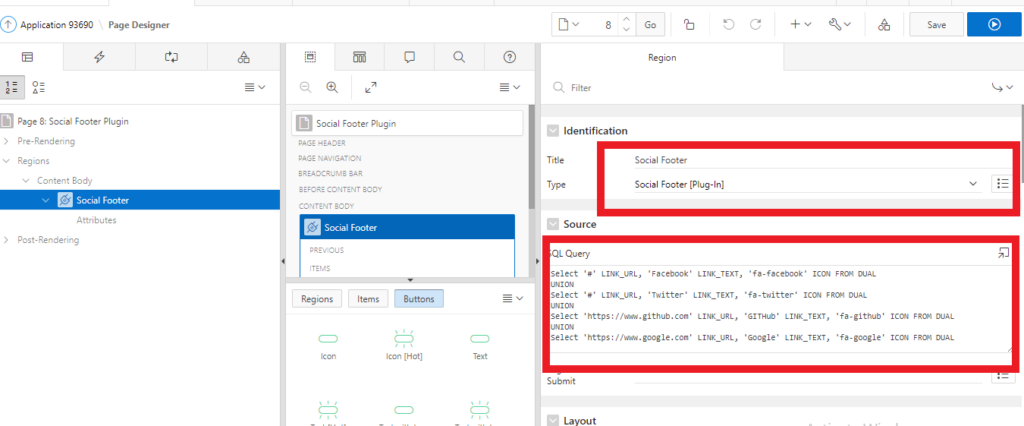Switch to the Dynamic Actions lightning tab
Viewport: 1024px width, 426px height.
click(99, 57)
